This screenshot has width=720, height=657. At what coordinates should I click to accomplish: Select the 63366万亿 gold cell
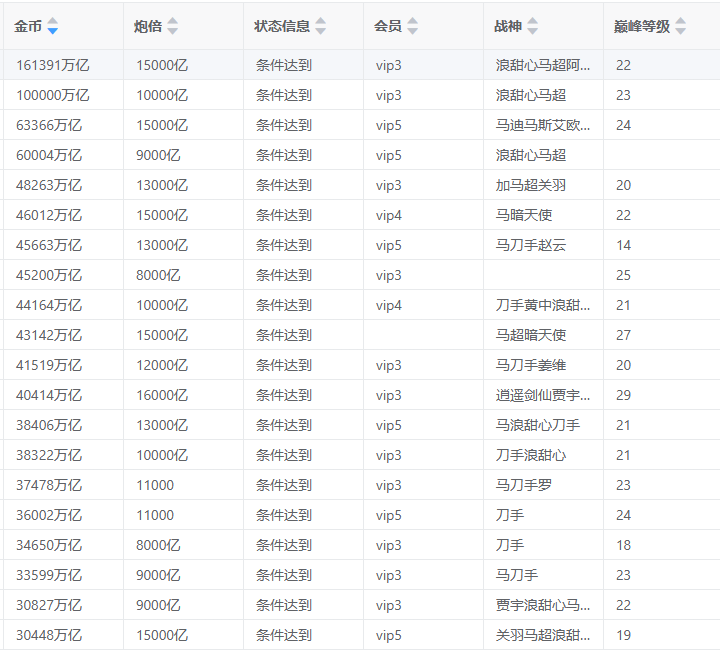point(49,125)
